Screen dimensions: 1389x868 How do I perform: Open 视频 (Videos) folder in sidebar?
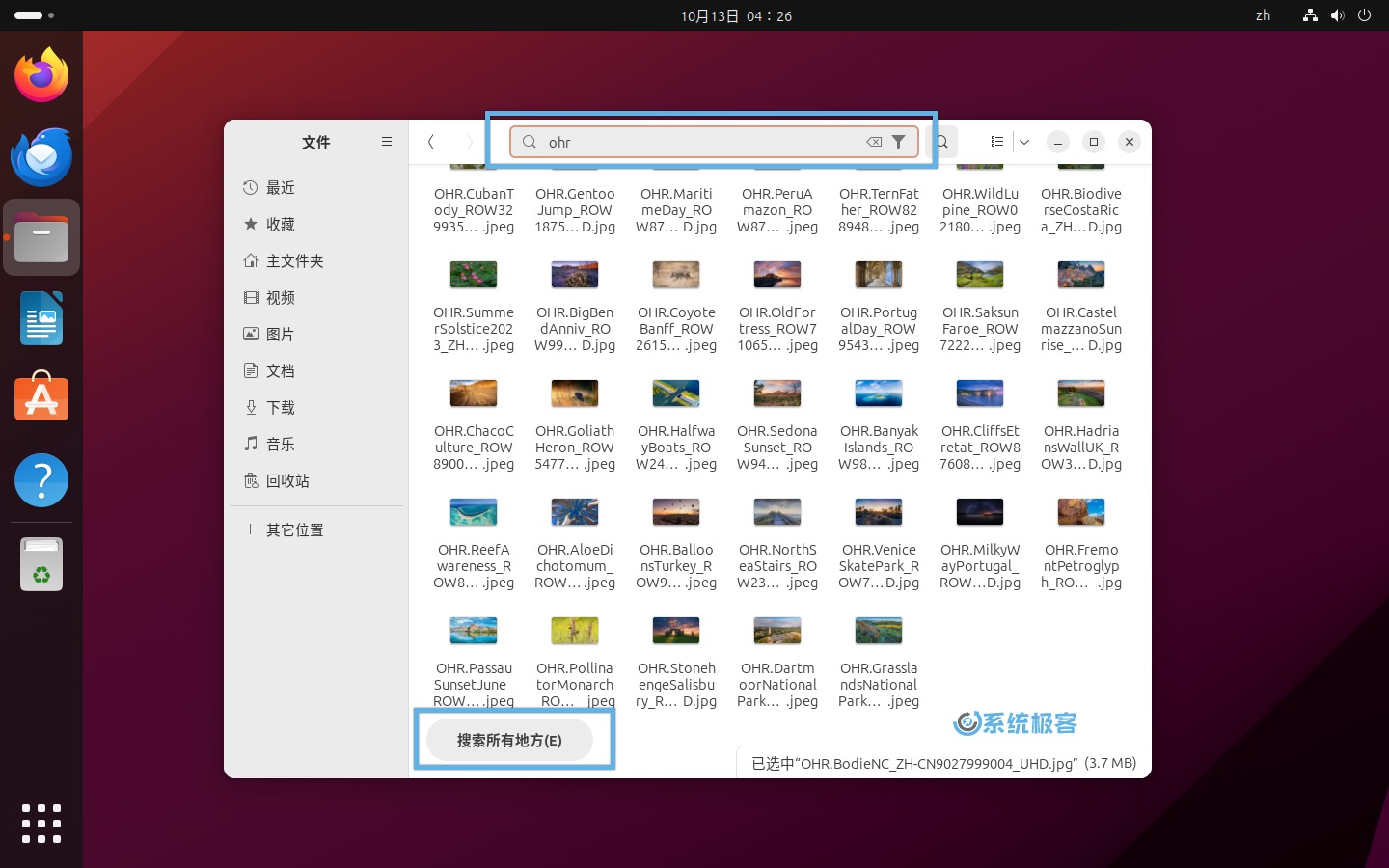pyautogui.click(x=316, y=297)
